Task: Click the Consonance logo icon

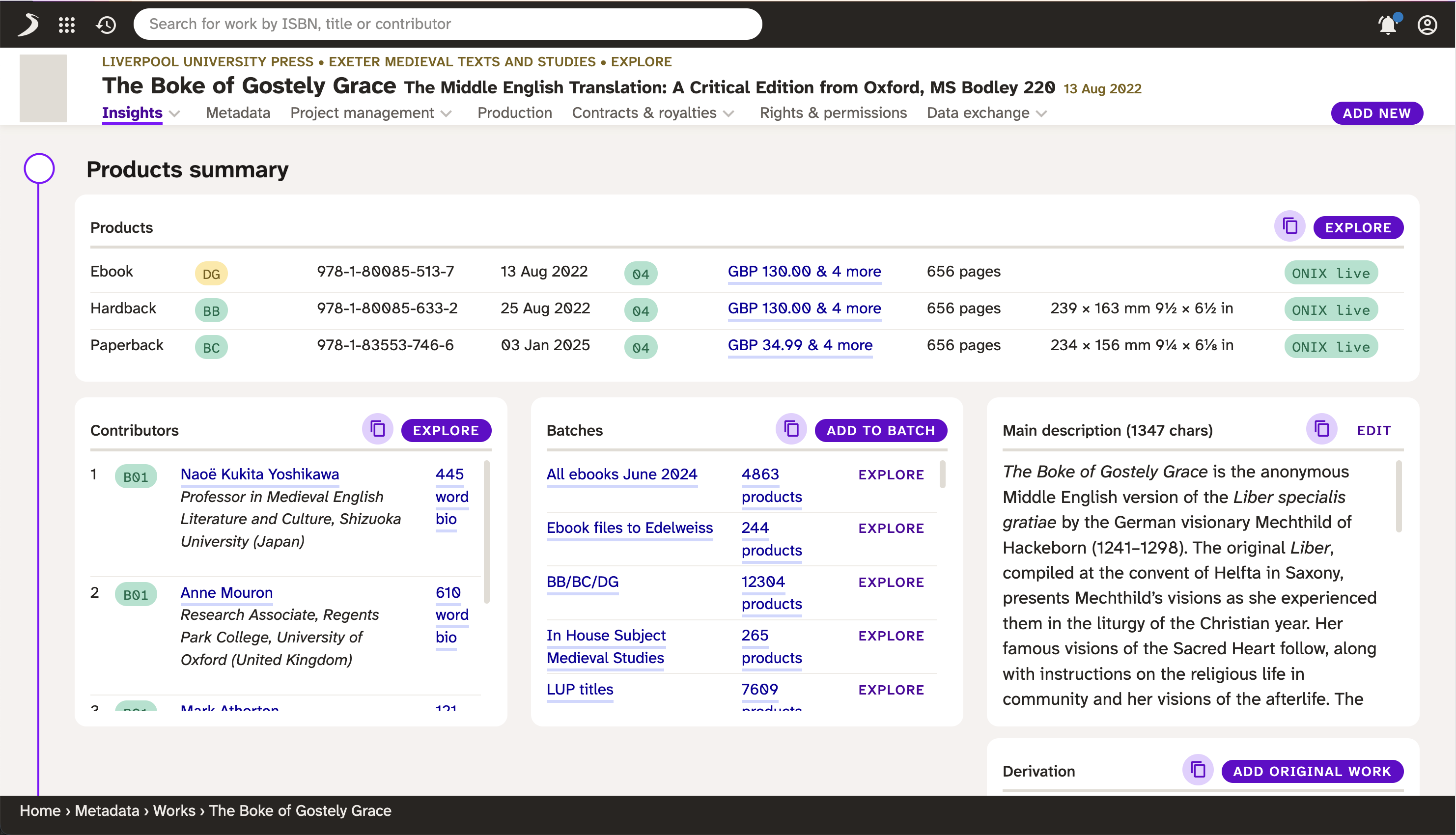Action: point(28,24)
